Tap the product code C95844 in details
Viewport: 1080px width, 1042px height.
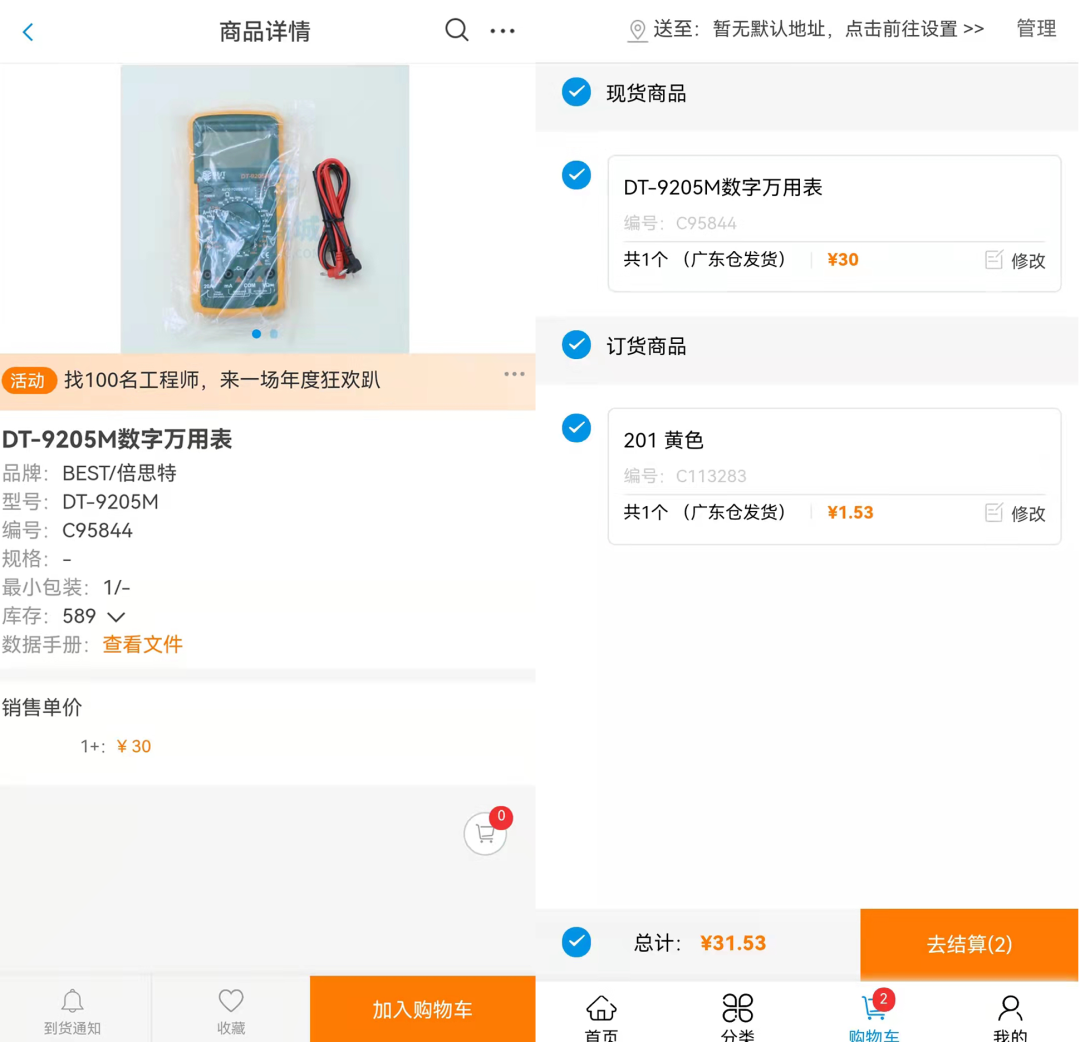pos(97,530)
